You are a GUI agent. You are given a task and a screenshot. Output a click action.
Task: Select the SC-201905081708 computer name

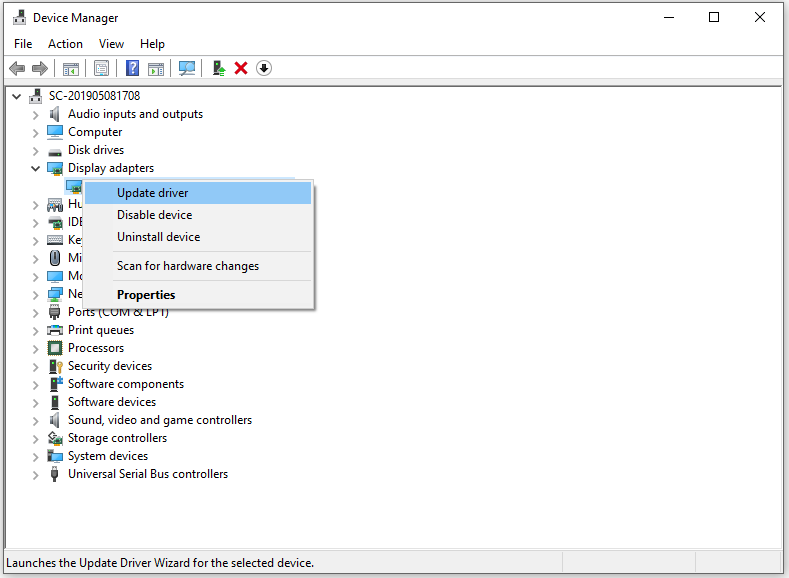pos(94,96)
